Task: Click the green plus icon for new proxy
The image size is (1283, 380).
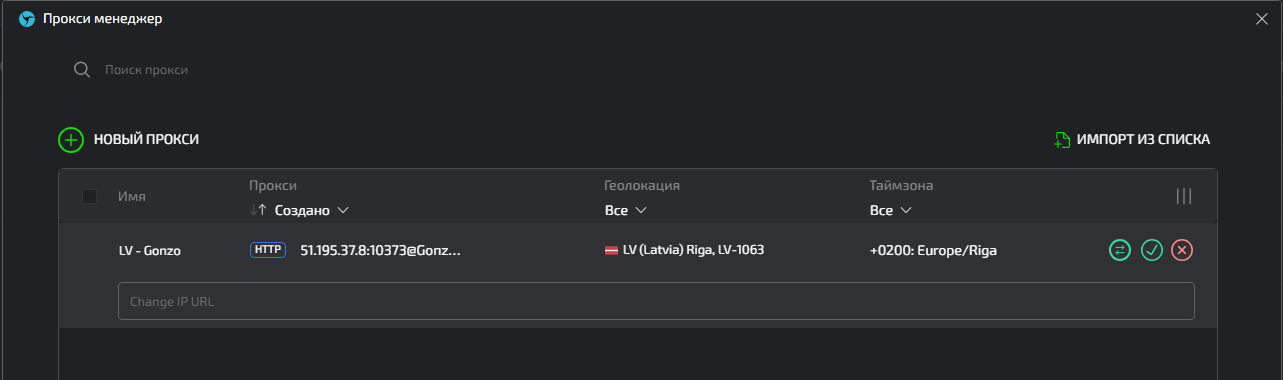Action: click(71, 140)
